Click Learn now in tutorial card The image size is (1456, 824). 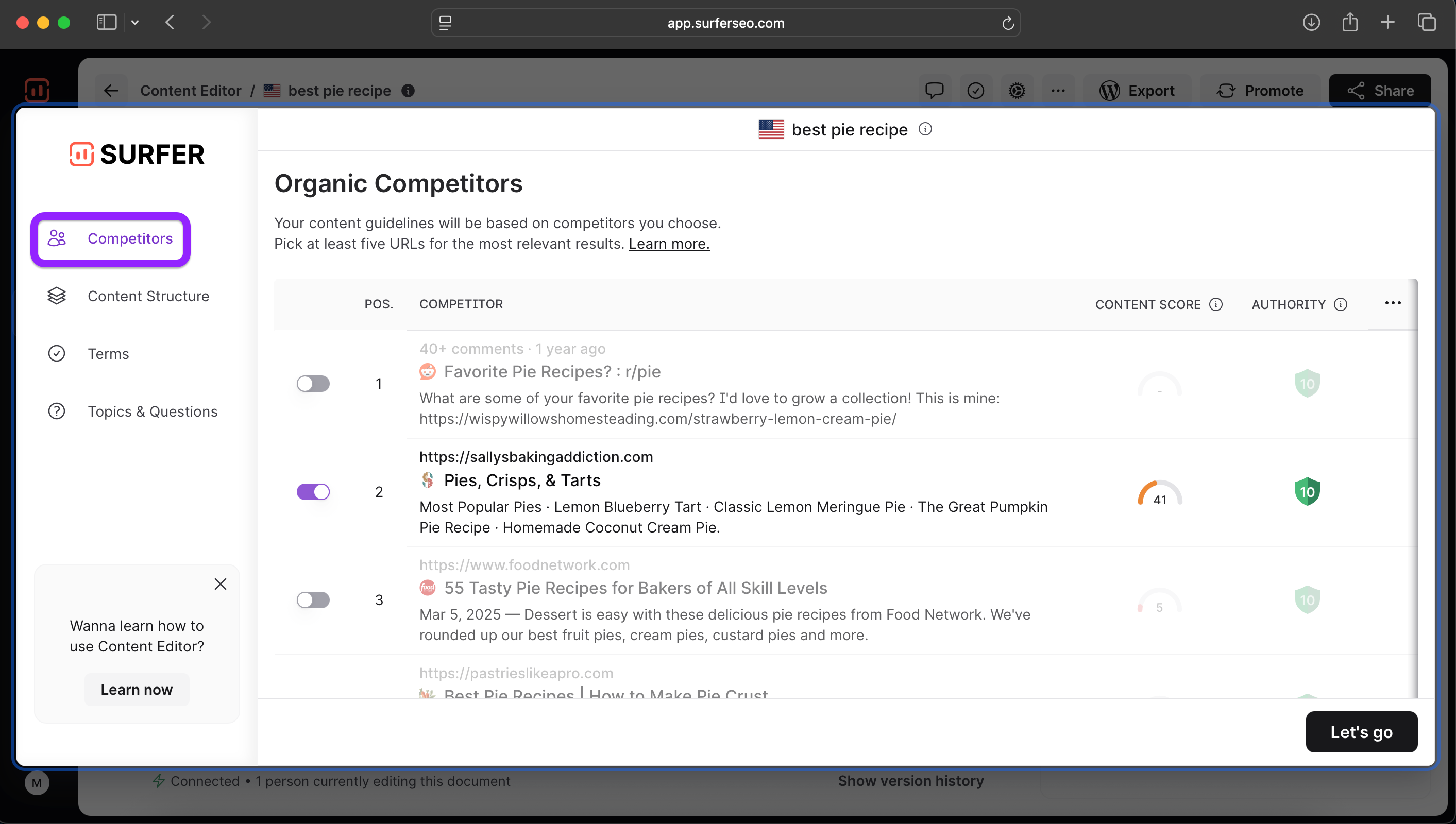[x=137, y=689]
